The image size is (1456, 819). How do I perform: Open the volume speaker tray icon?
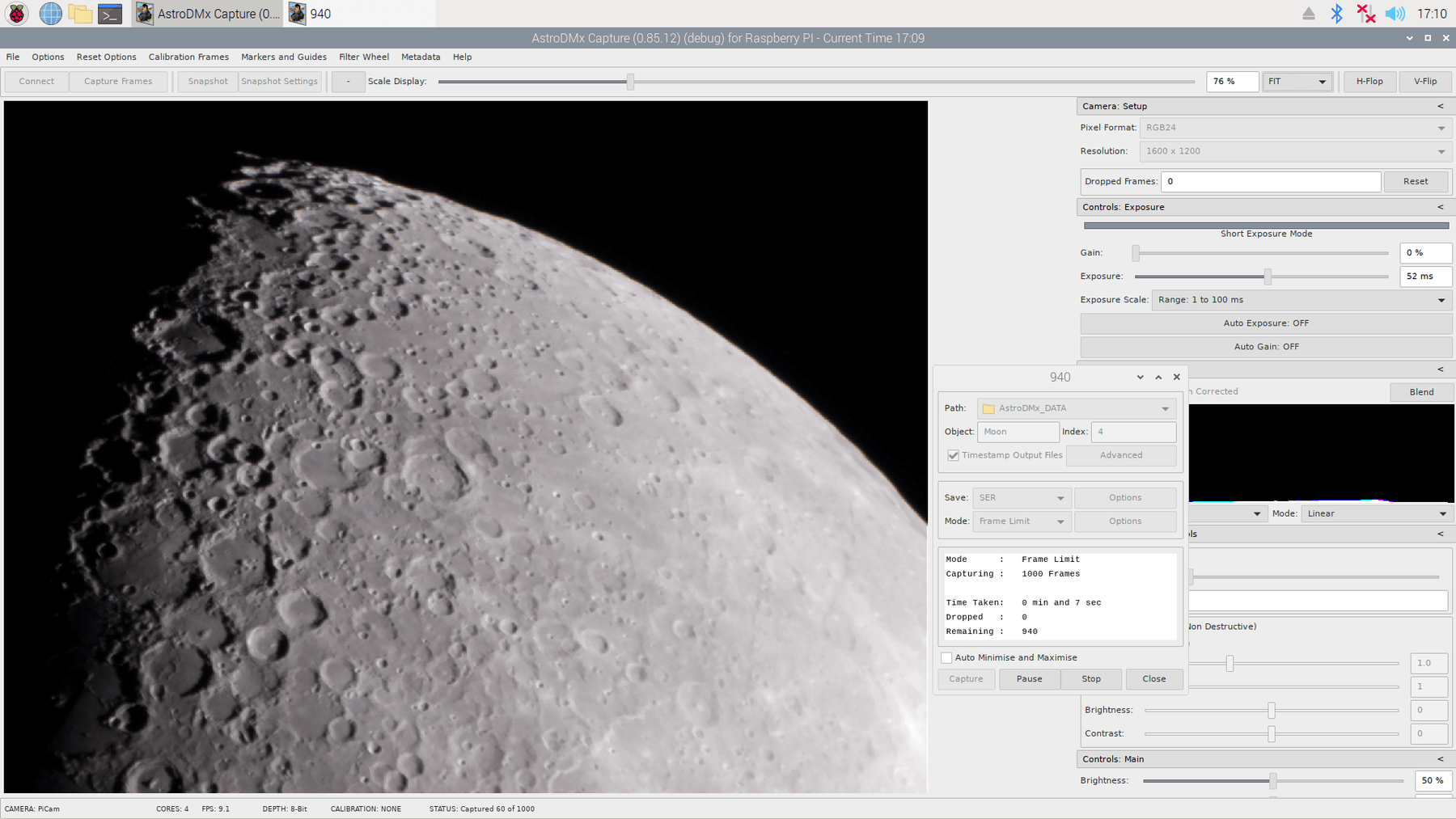point(1395,14)
